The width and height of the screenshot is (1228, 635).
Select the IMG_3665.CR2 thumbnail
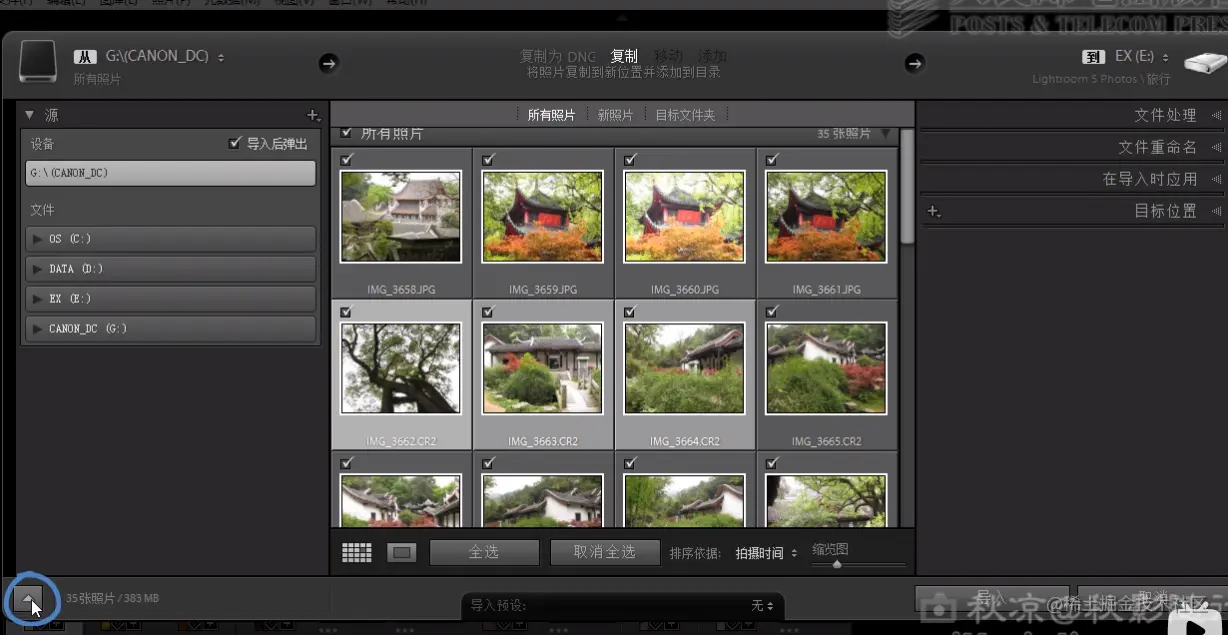(826, 368)
